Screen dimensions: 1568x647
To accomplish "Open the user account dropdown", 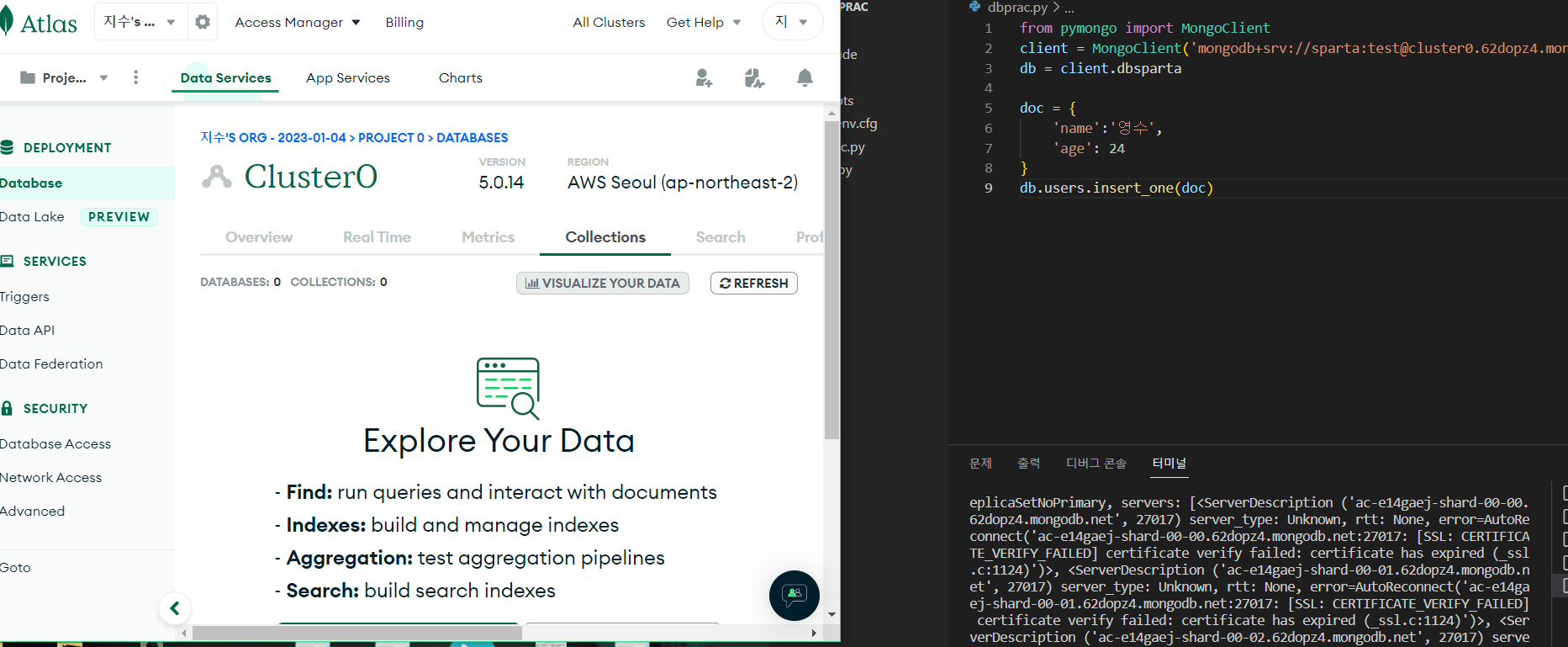I will 790,22.
